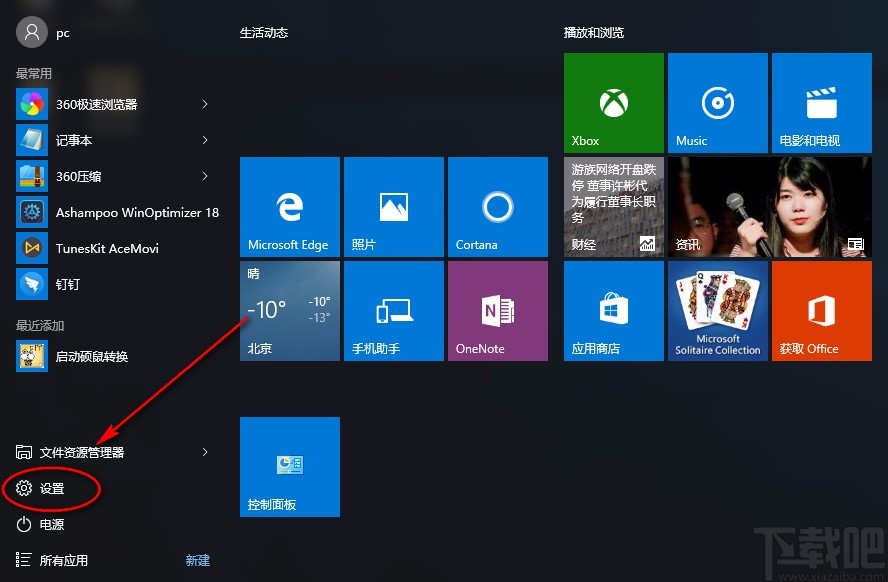Launch Microsoft Solitaire Collection

(x=717, y=310)
